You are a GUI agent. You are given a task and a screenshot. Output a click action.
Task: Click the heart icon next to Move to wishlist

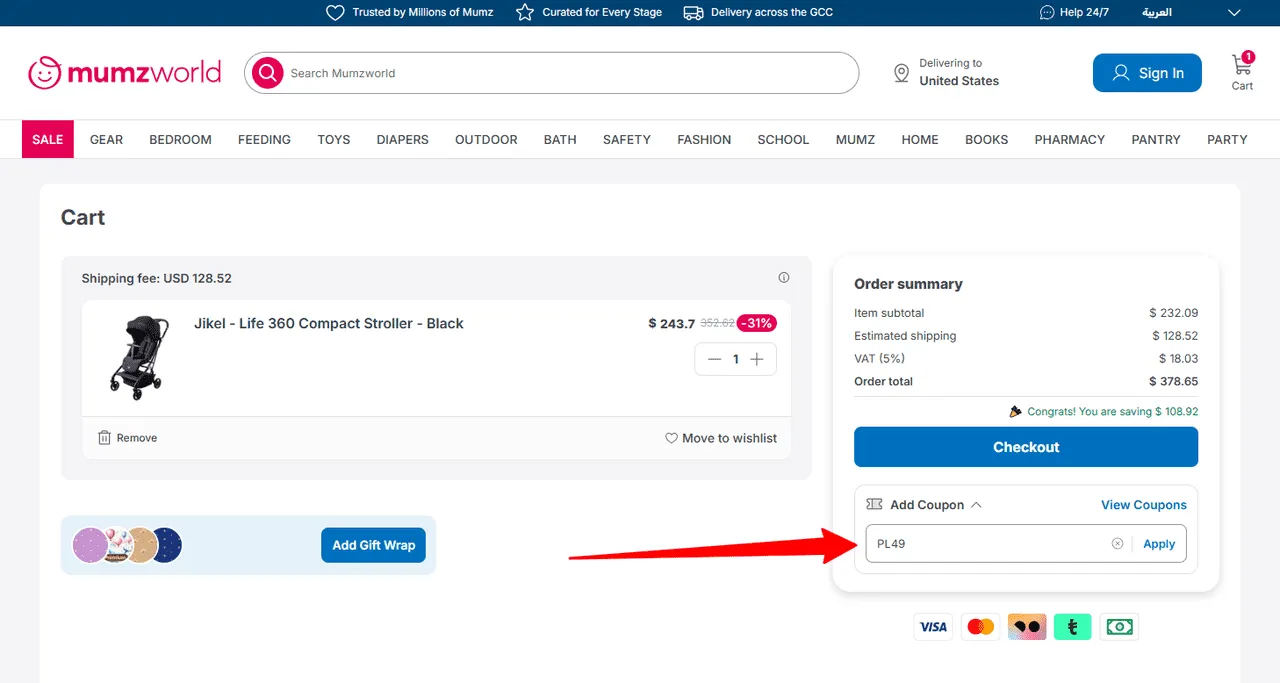(671, 437)
